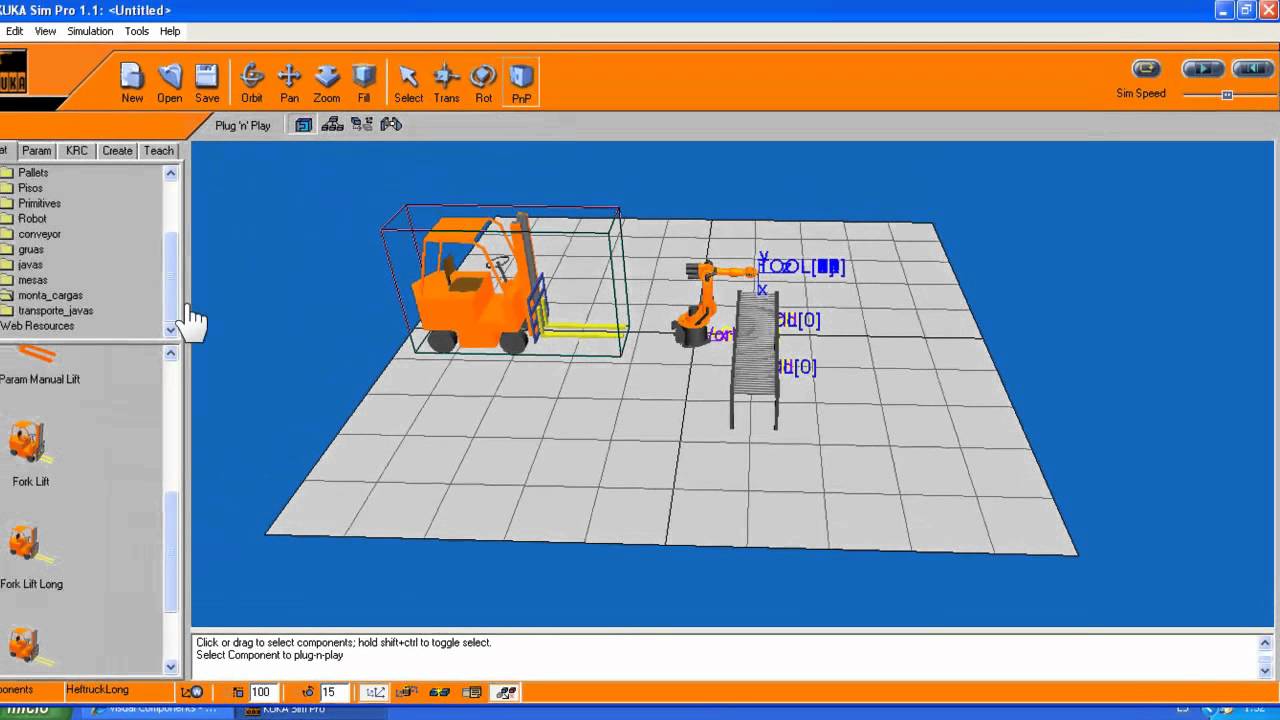This screenshot has height=720, width=1280.
Task: Click the hierarchy tree icon in the Plug 'n' Play bar
Action: [333, 125]
